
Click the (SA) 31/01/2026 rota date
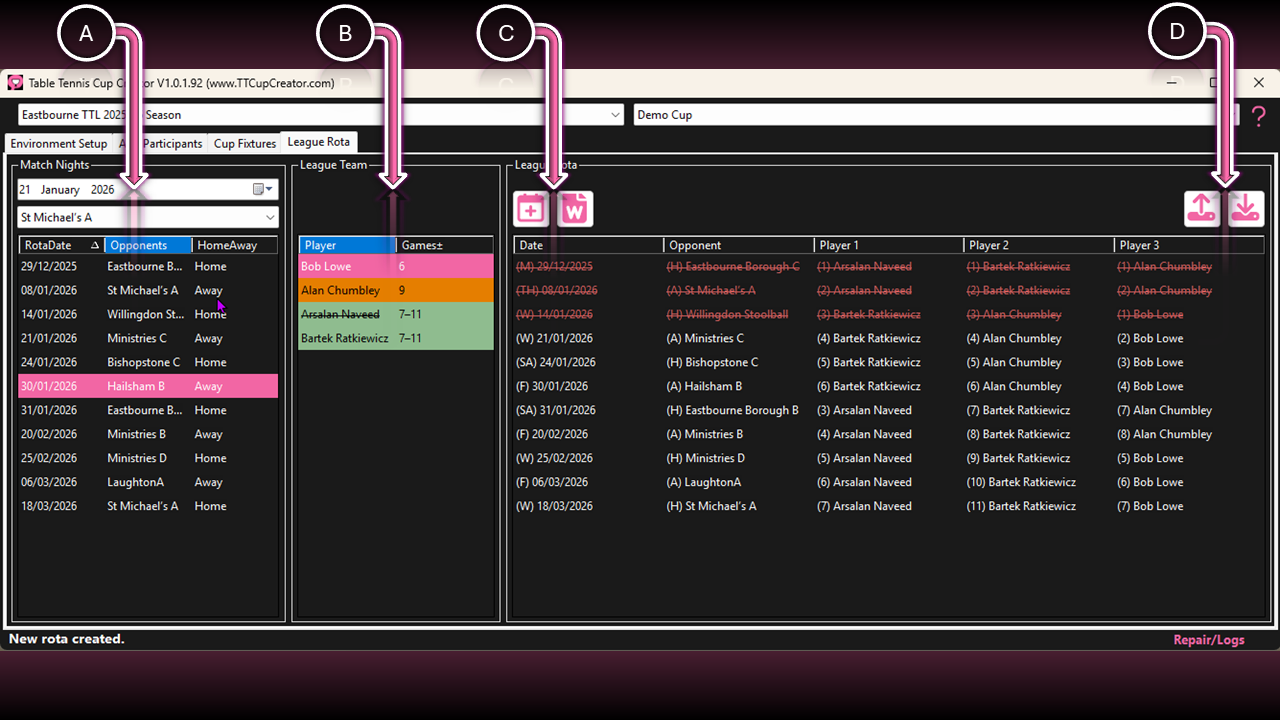click(556, 410)
